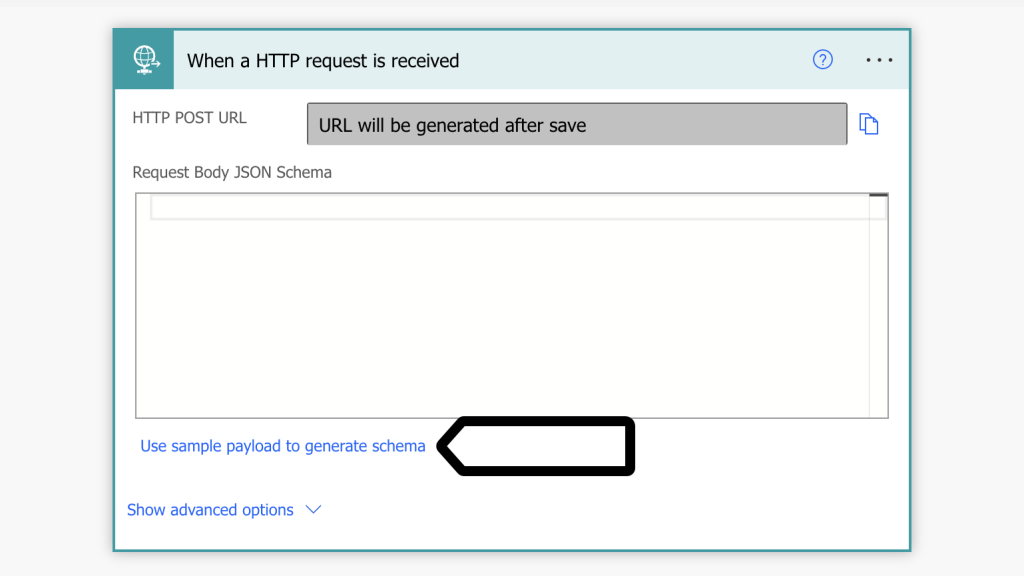Select the copy-to-clipboard icon for the URL
The width and height of the screenshot is (1024, 576).
(x=869, y=122)
